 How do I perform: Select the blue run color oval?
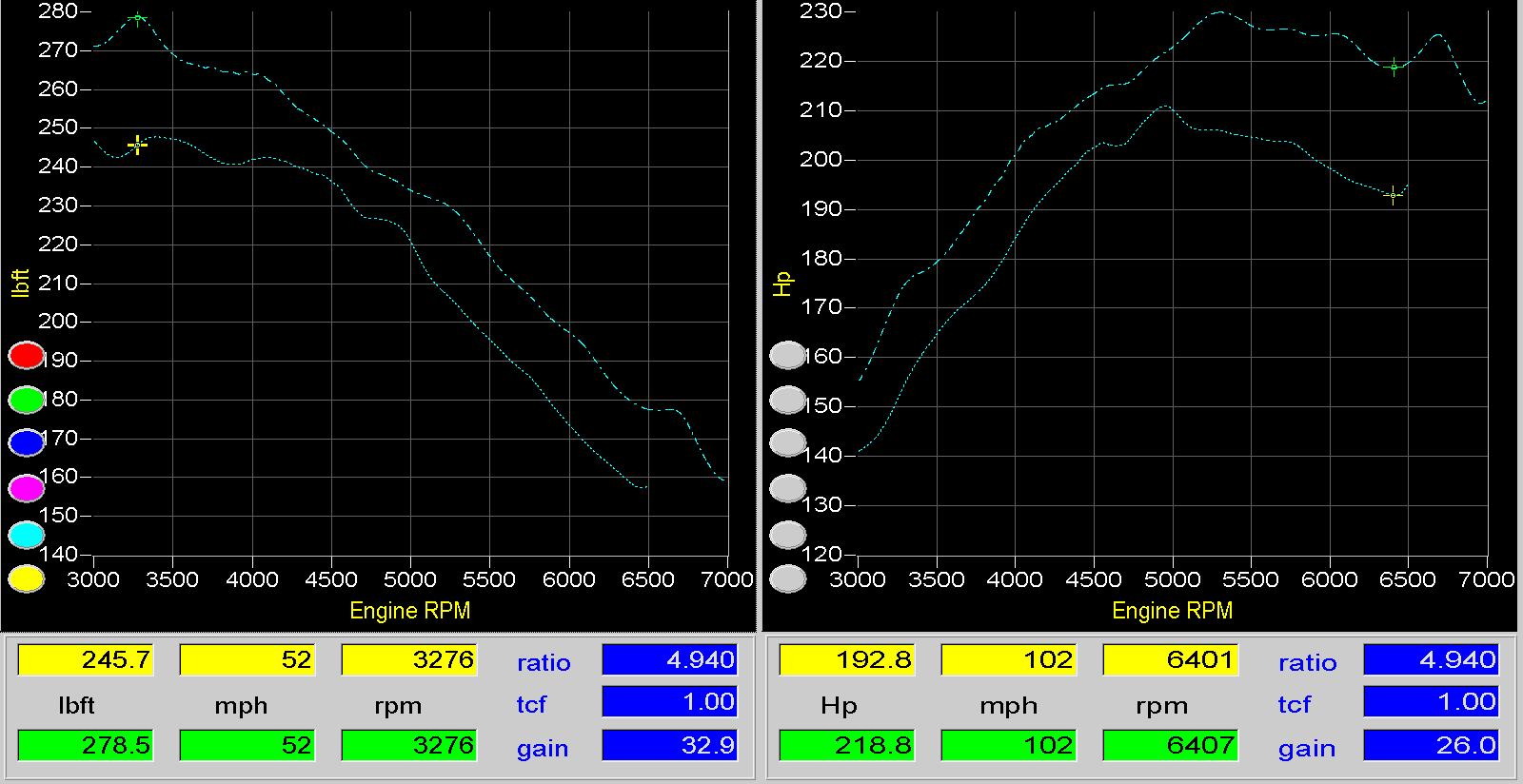(x=27, y=442)
